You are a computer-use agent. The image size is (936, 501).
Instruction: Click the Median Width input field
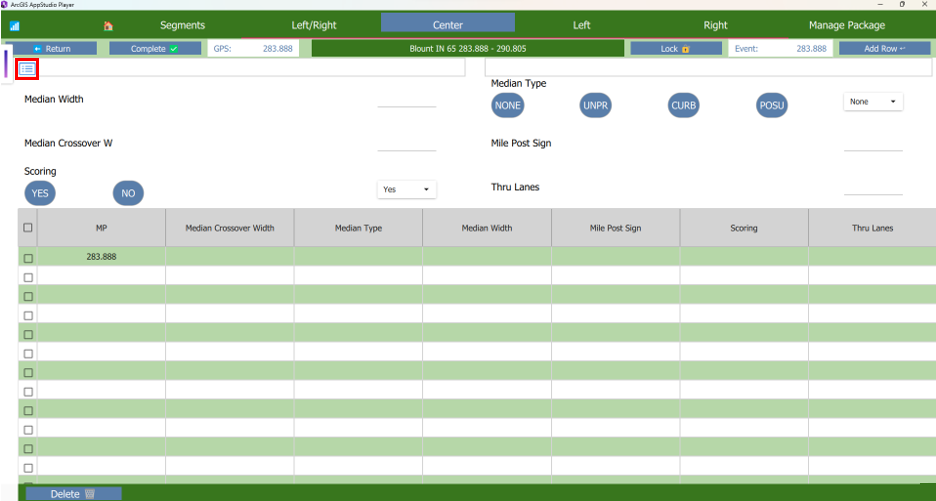click(x=407, y=100)
